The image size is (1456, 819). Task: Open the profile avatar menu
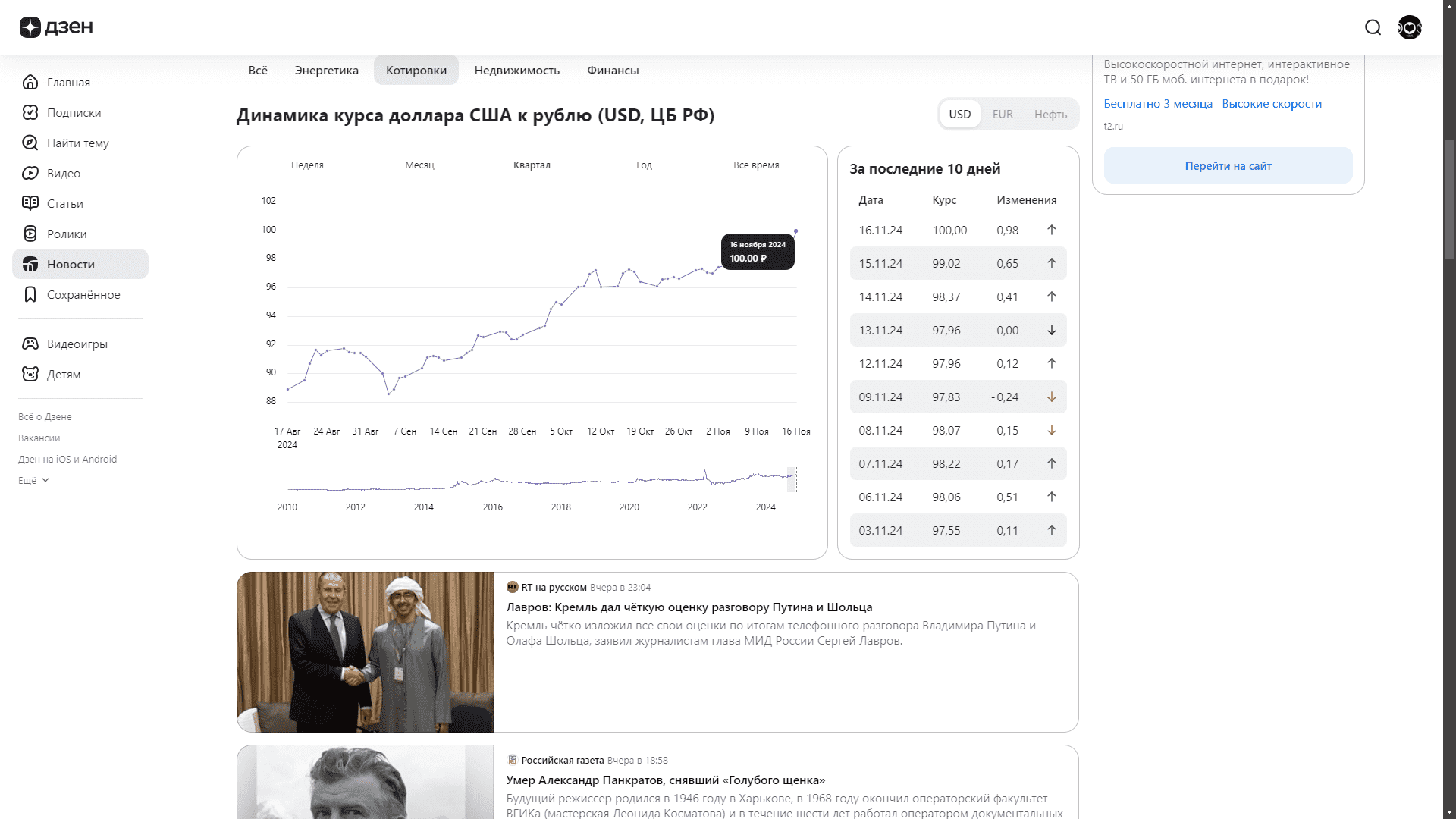point(1410,27)
